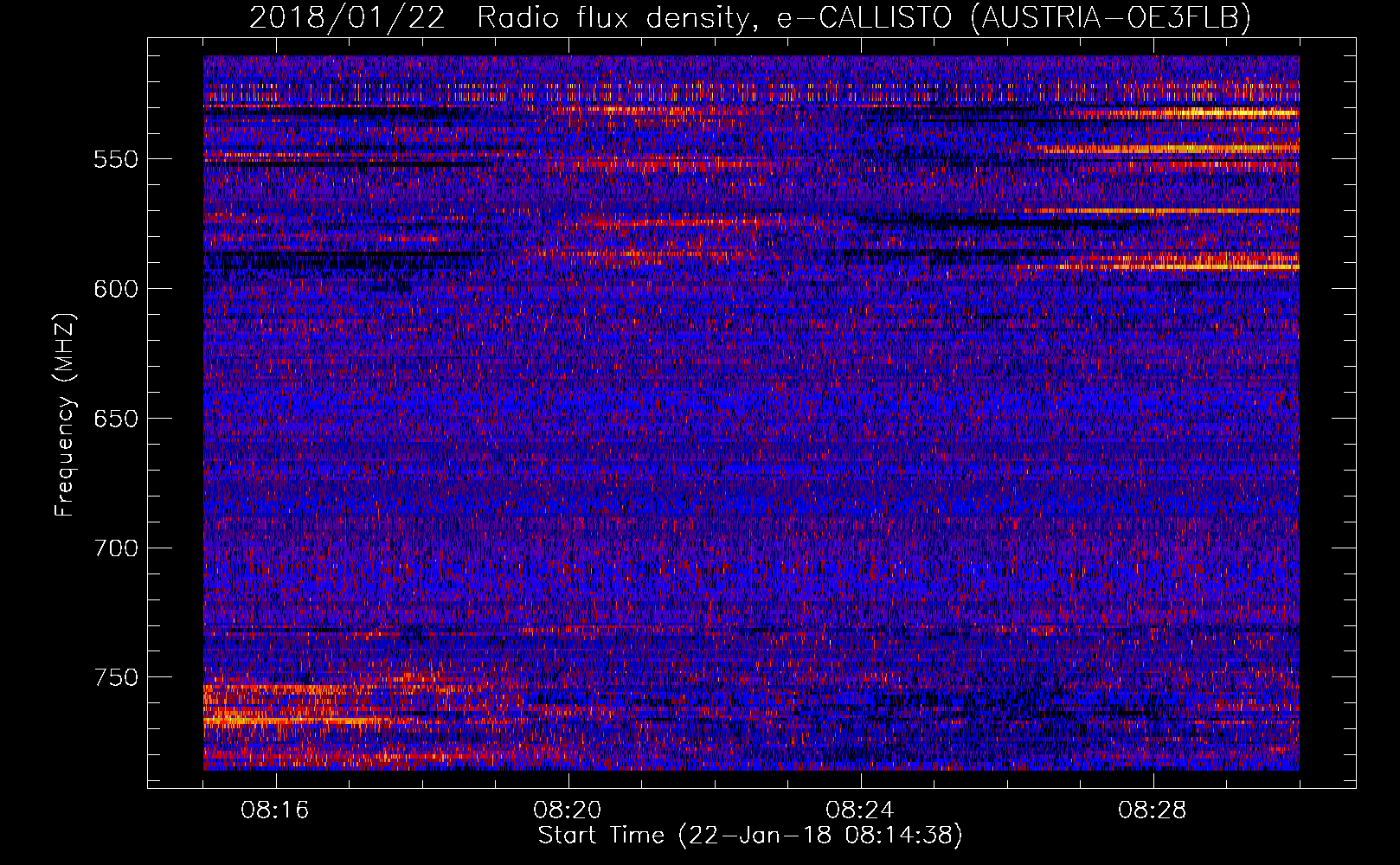Click the 08:28 time tick label
Image resolution: width=1400 pixels, height=865 pixels.
point(1153,811)
